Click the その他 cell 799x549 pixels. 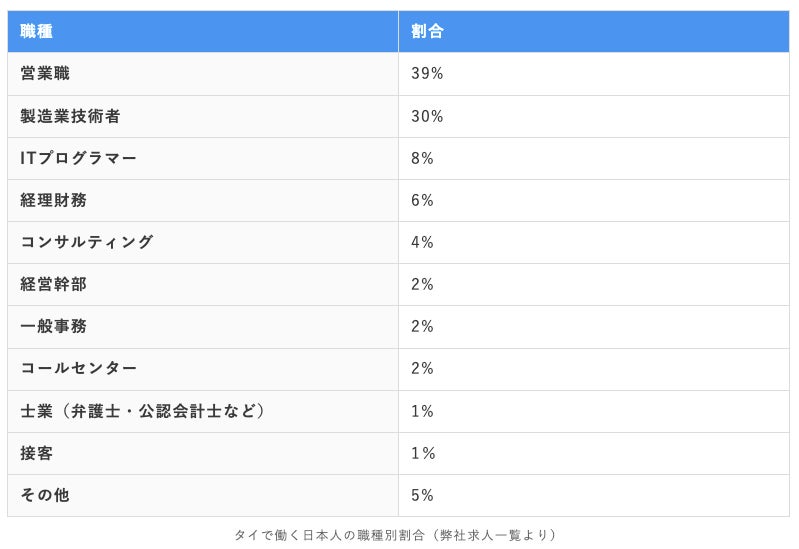click(45, 495)
